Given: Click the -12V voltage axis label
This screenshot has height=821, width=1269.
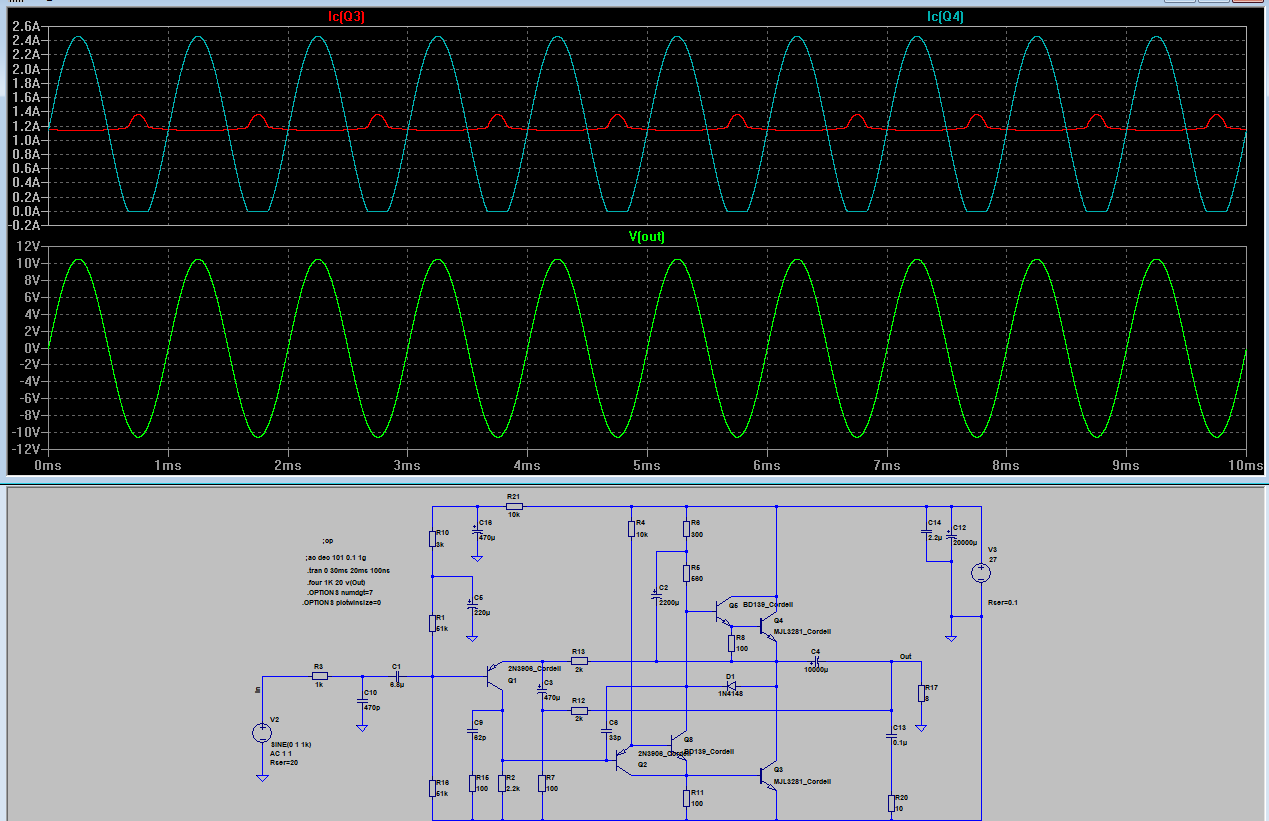Looking at the screenshot, I should [26, 450].
